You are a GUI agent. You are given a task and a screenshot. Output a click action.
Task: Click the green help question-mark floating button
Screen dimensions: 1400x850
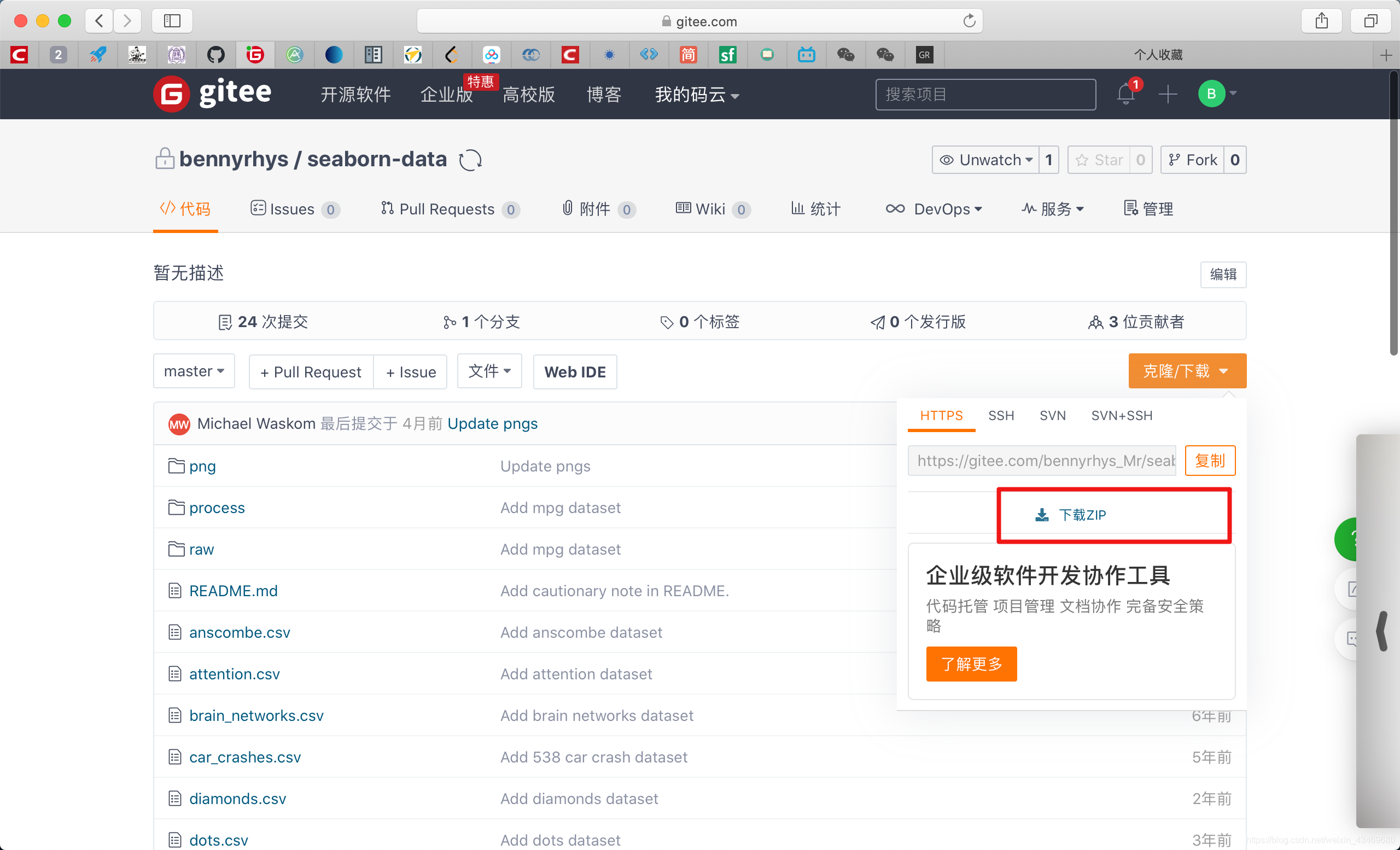pos(1346,539)
